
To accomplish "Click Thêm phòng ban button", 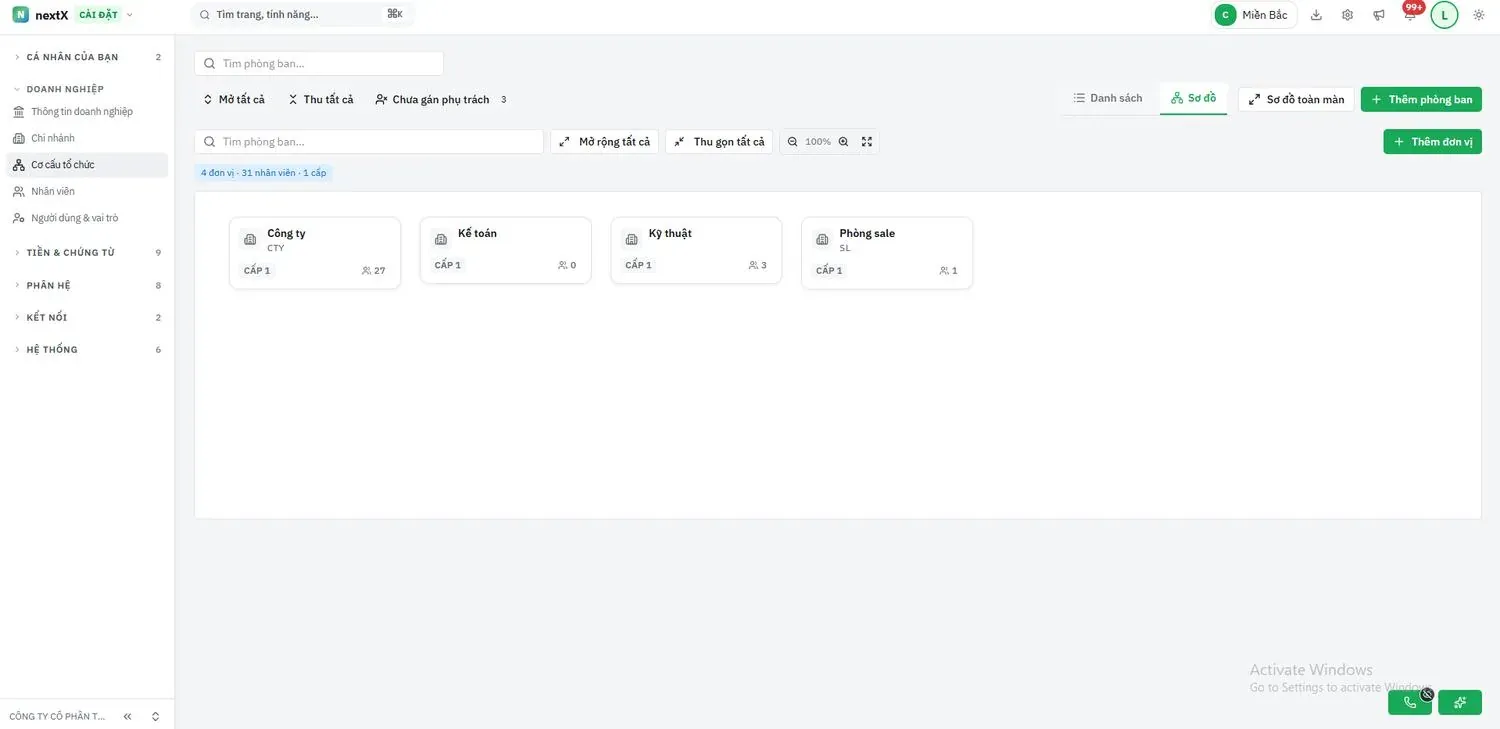I will (1421, 99).
